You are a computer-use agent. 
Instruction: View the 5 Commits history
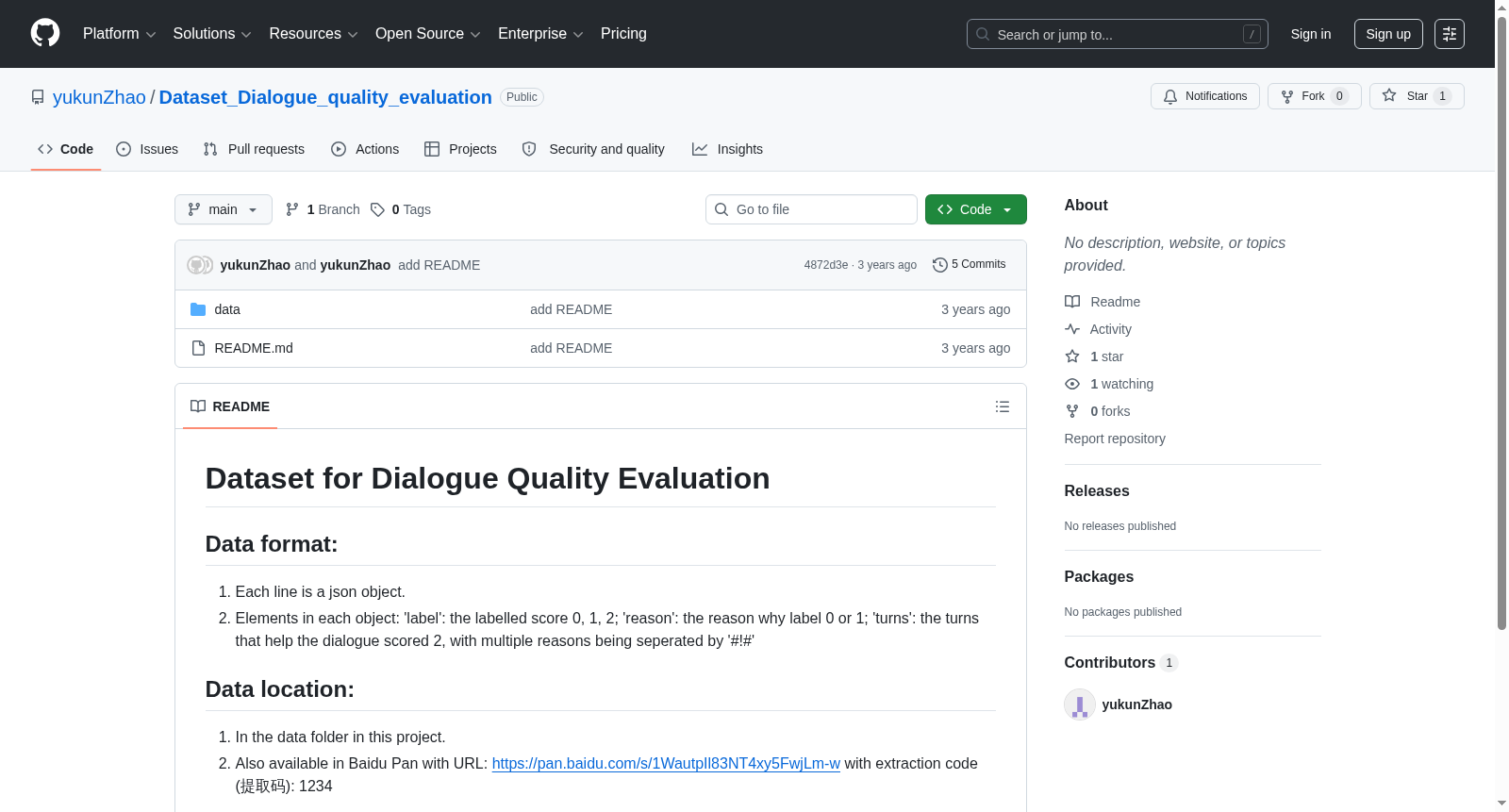tap(969, 265)
